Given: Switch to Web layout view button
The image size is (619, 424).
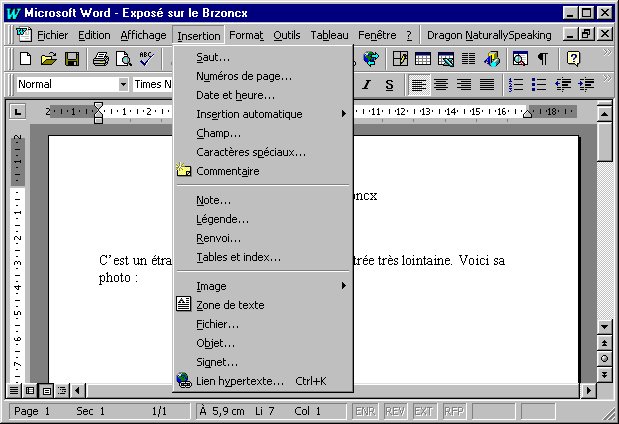Looking at the screenshot, I should (30, 391).
